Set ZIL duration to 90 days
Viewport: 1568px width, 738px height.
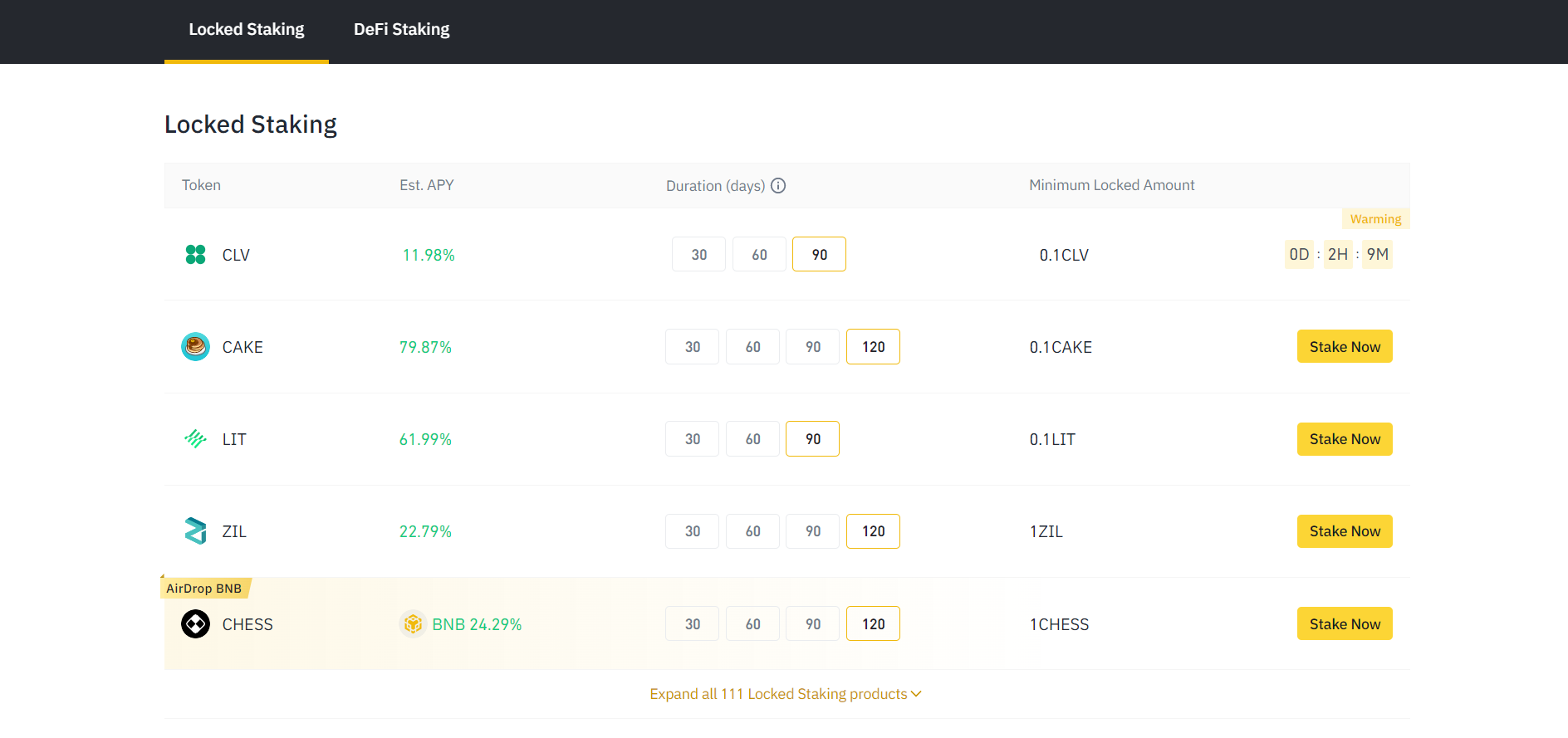click(812, 530)
